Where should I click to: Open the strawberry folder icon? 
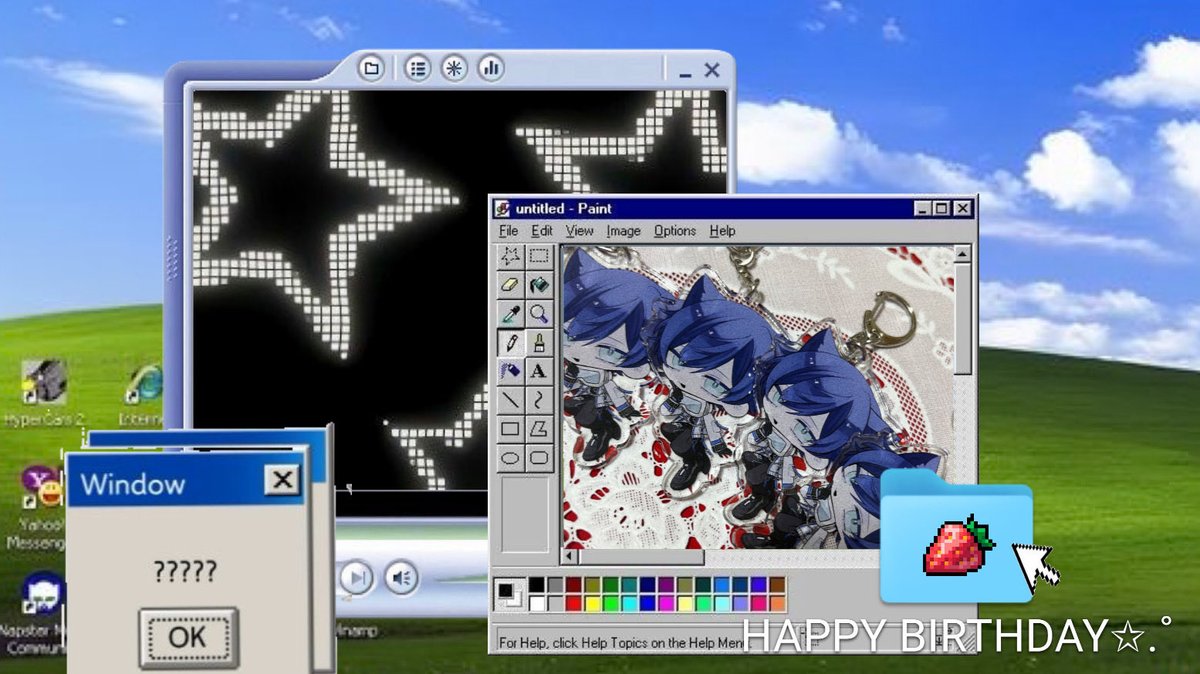[x=956, y=537]
